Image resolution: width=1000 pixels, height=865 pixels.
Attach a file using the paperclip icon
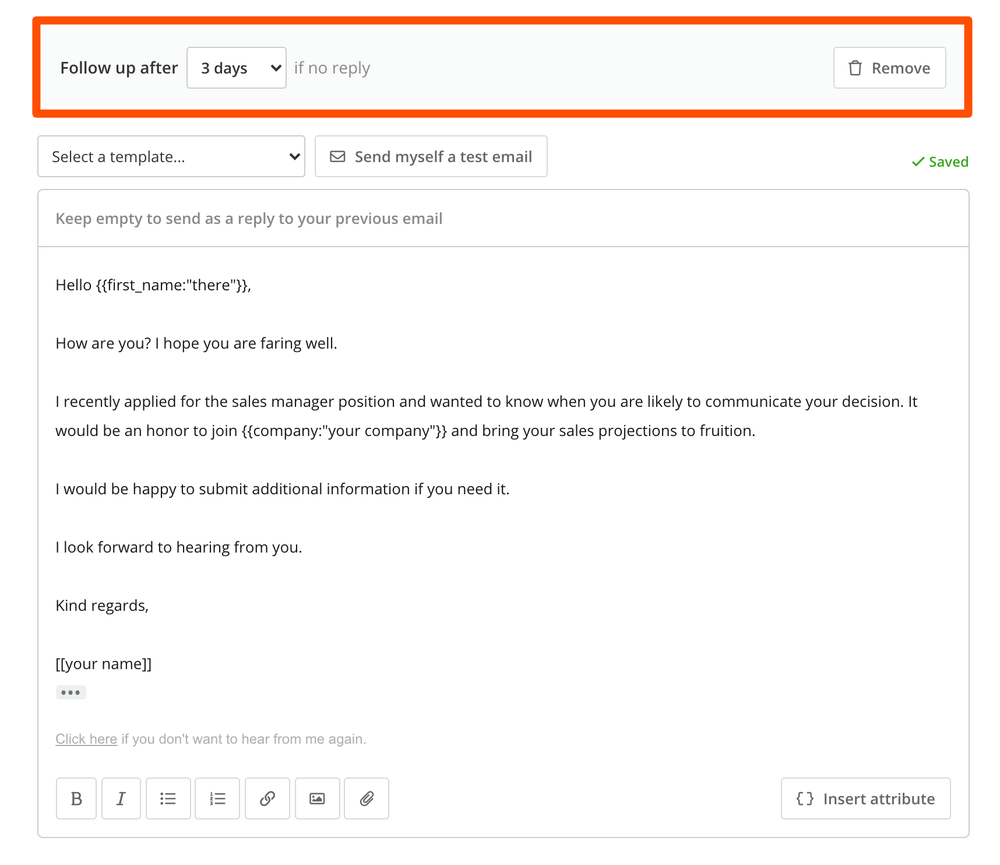[366, 798]
